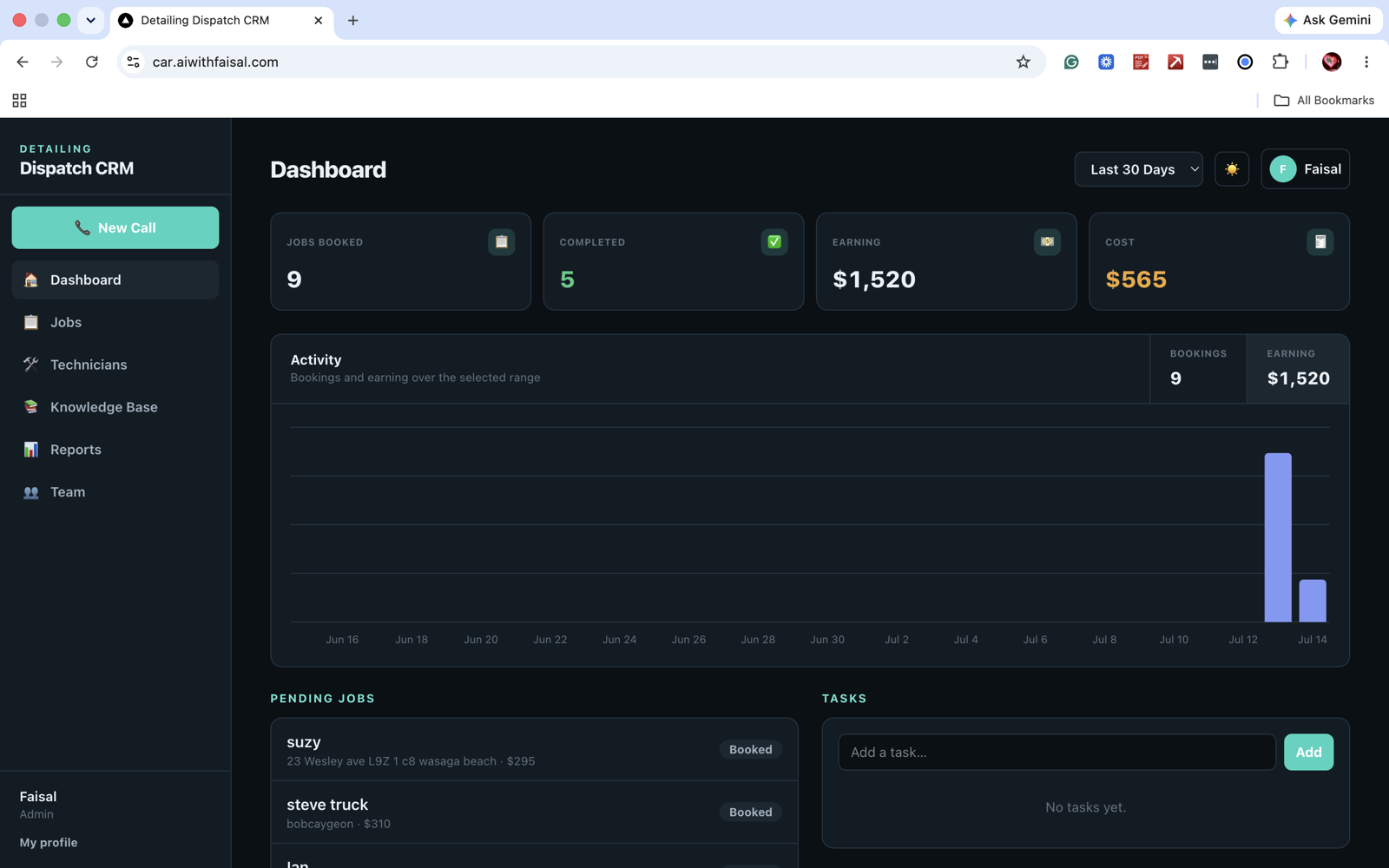Open My profile link
The width and height of the screenshot is (1389, 868).
coord(49,842)
